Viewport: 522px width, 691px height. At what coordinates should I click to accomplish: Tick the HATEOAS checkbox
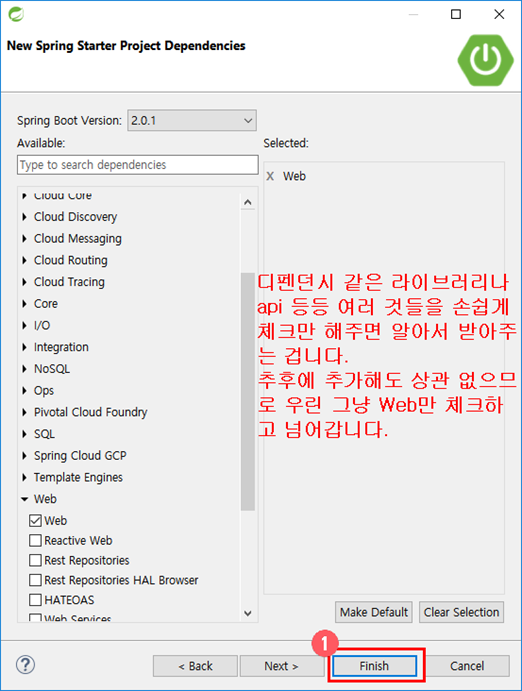click(35, 600)
